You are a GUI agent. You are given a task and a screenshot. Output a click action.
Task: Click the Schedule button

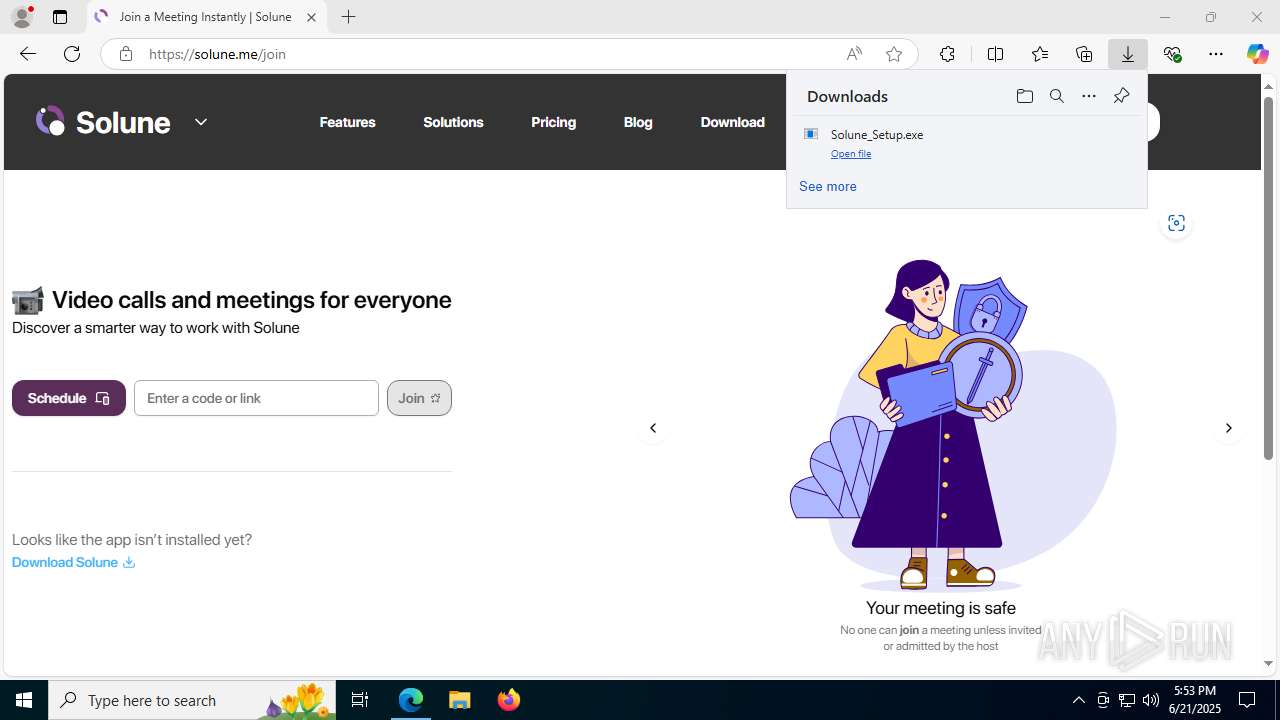pyautogui.click(x=69, y=398)
